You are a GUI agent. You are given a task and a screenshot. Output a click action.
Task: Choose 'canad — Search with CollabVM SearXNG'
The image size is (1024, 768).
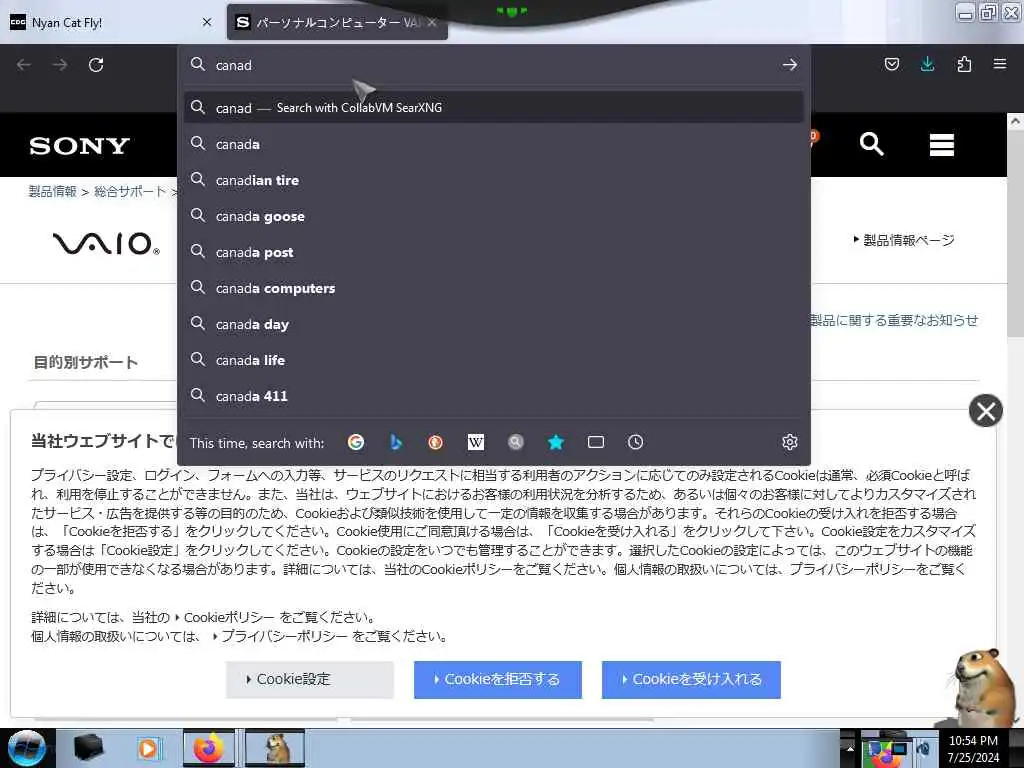pyautogui.click(x=494, y=108)
